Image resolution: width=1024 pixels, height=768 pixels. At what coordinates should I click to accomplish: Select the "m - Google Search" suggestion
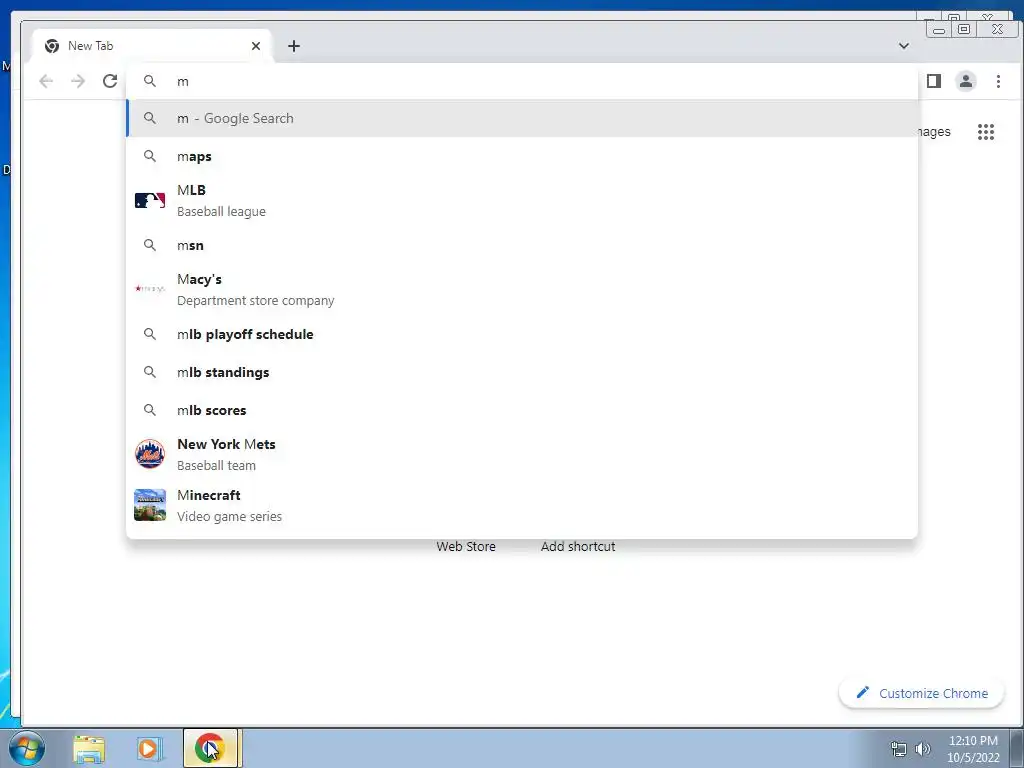click(x=522, y=118)
